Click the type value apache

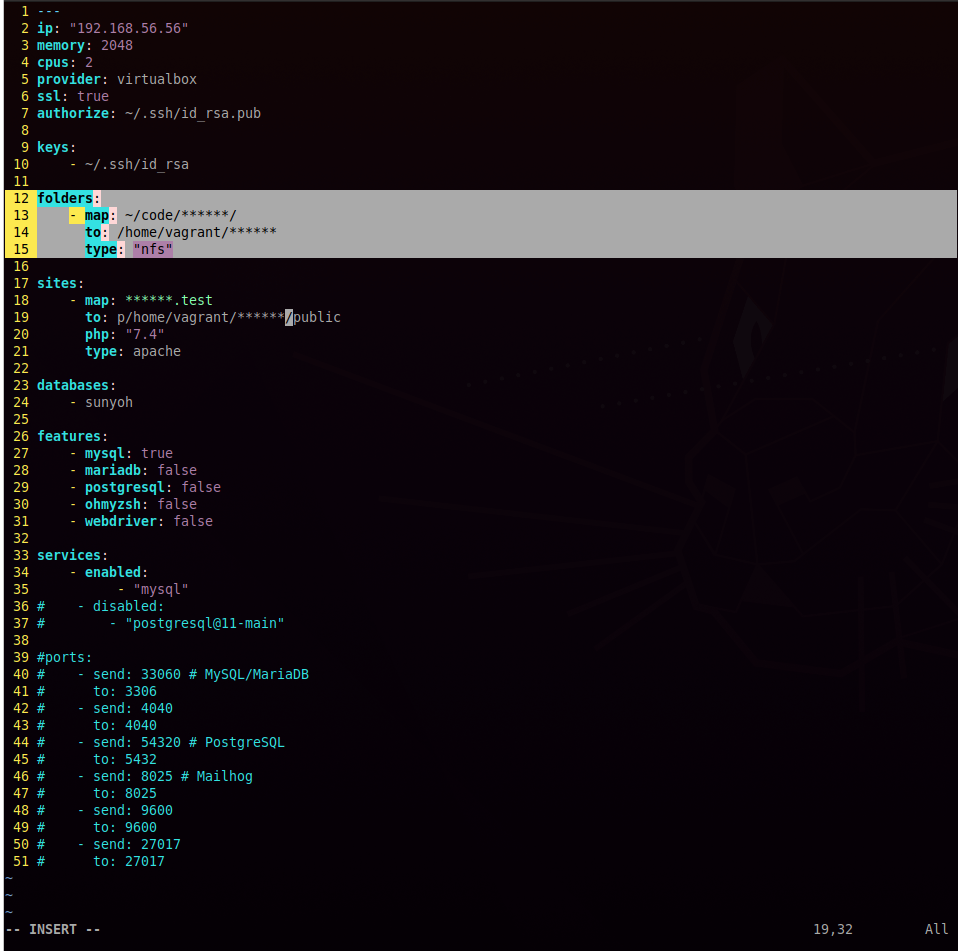click(157, 351)
